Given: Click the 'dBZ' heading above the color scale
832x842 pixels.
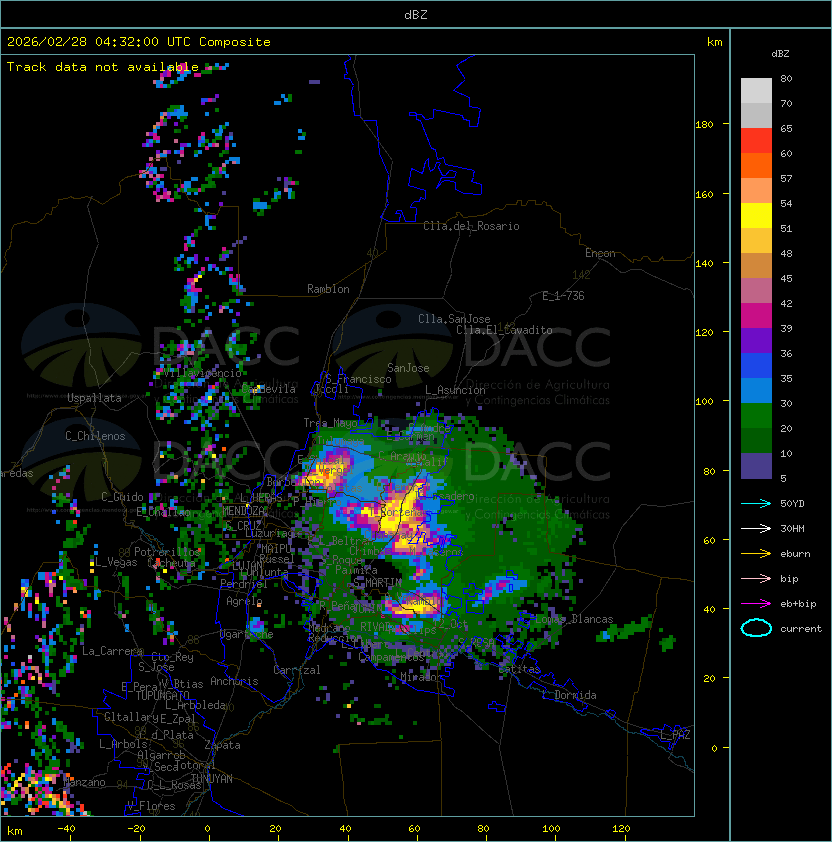Looking at the screenshot, I should click(x=780, y=54).
